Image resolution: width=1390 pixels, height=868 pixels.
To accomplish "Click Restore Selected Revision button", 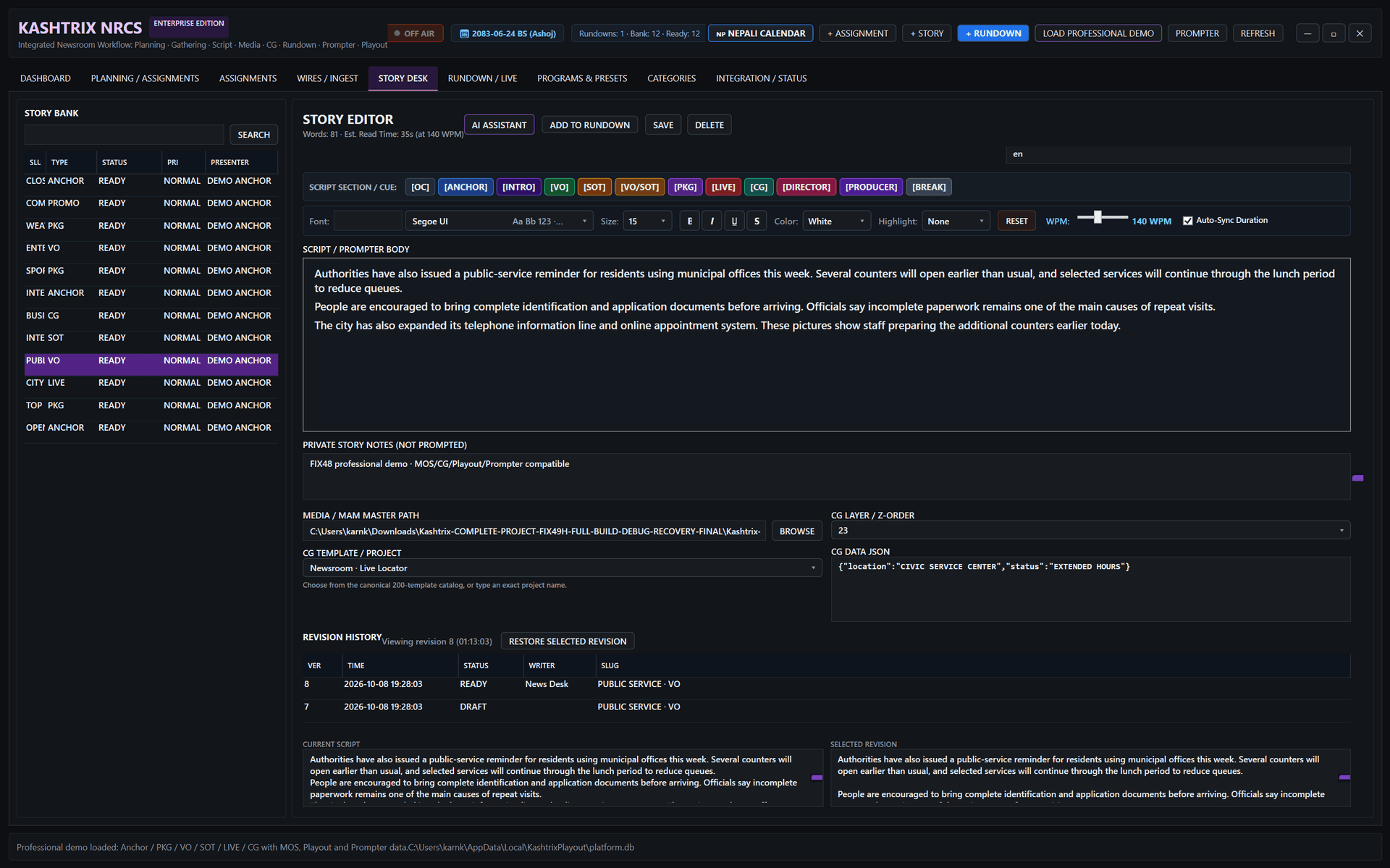I will click(x=568, y=641).
